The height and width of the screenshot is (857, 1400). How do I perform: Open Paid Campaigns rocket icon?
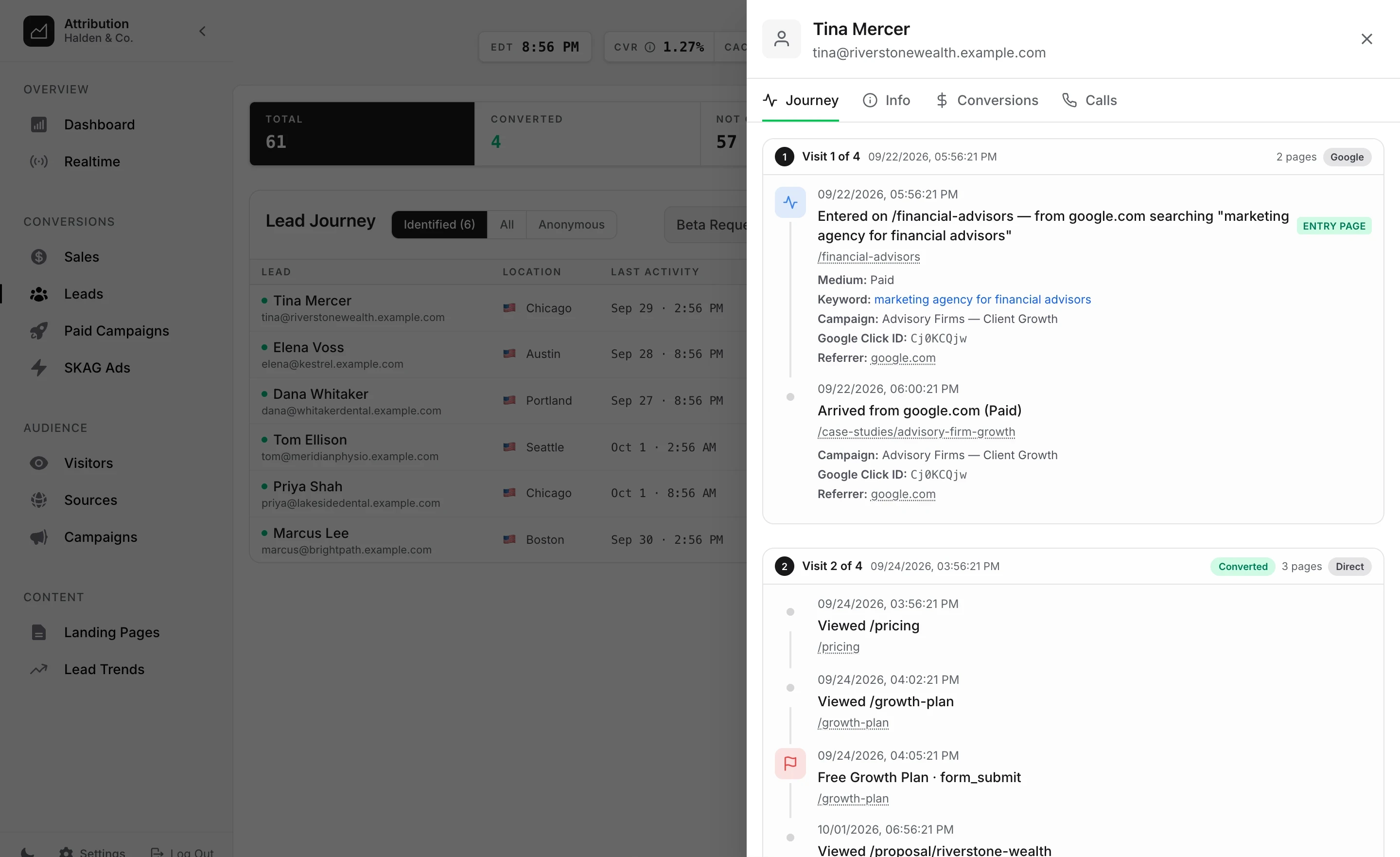pyautogui.click(x=38, y=331)
